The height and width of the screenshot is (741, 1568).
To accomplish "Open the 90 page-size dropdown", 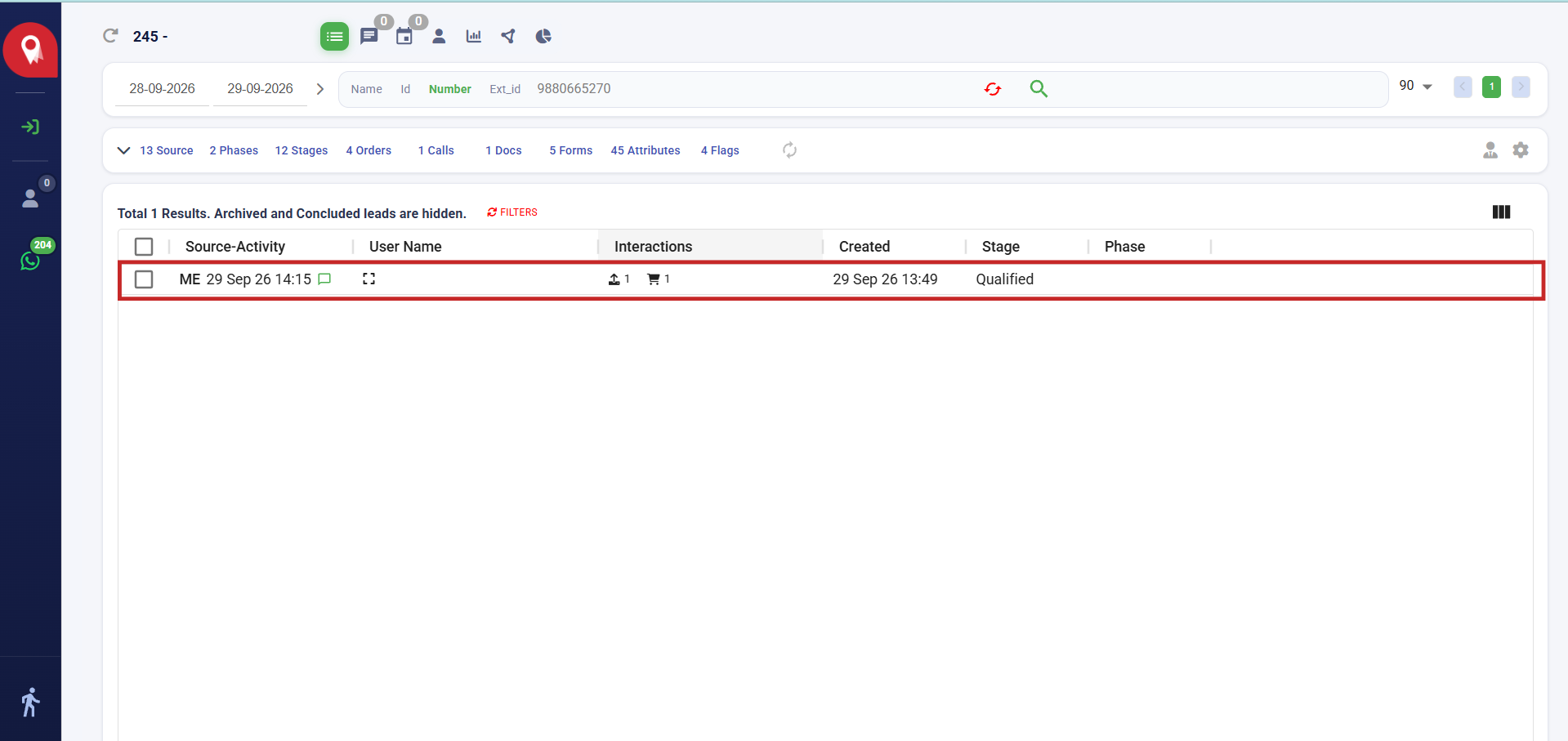I will click(1416, 86).
